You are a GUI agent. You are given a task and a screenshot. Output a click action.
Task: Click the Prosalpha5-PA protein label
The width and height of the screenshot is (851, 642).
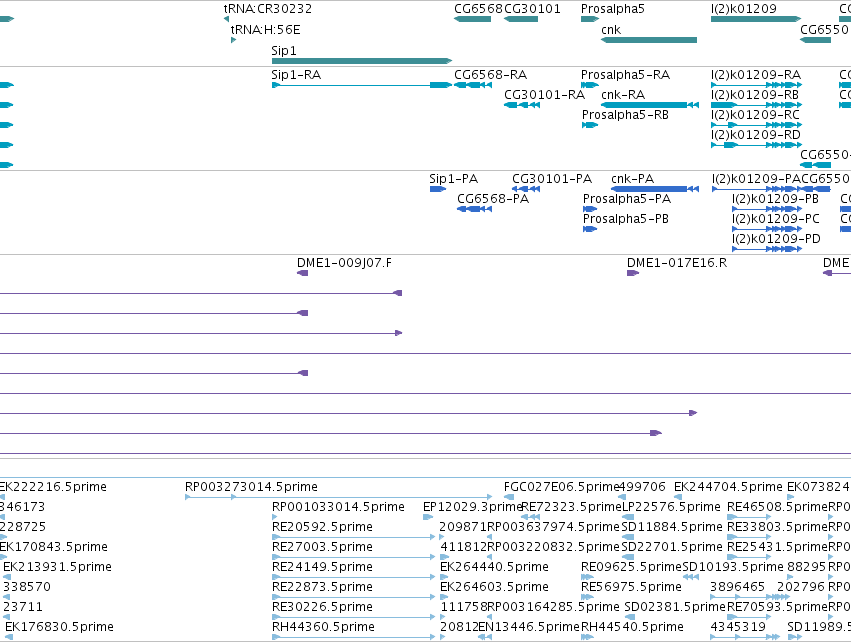[x=627, y=199]
